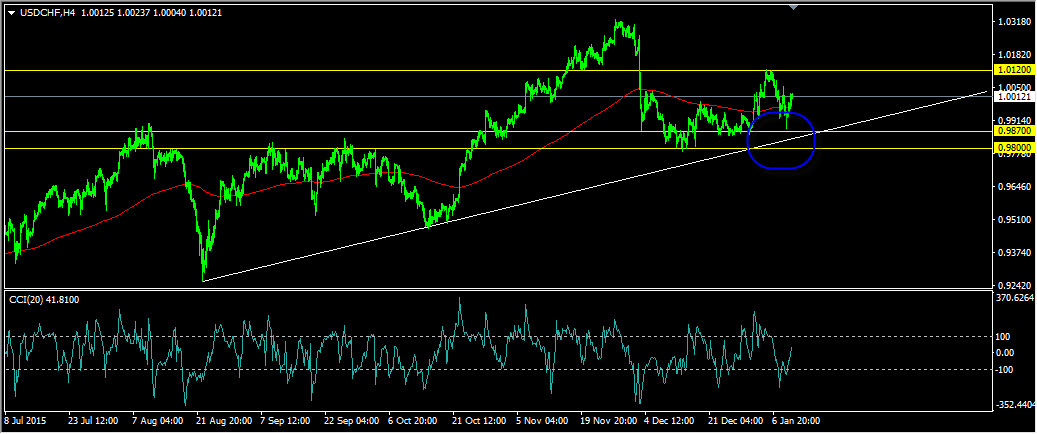Click the 0.92420 price axis label
The width and height of the screenshot is (1037, 434).
tap(1015, 286)
